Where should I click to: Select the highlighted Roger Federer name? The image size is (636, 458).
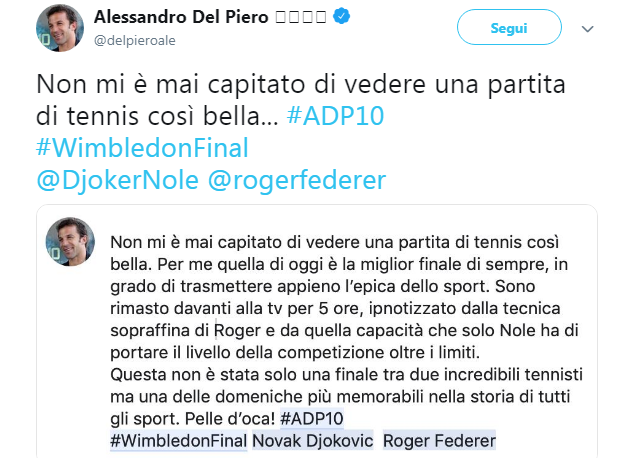tap(439, 441)
